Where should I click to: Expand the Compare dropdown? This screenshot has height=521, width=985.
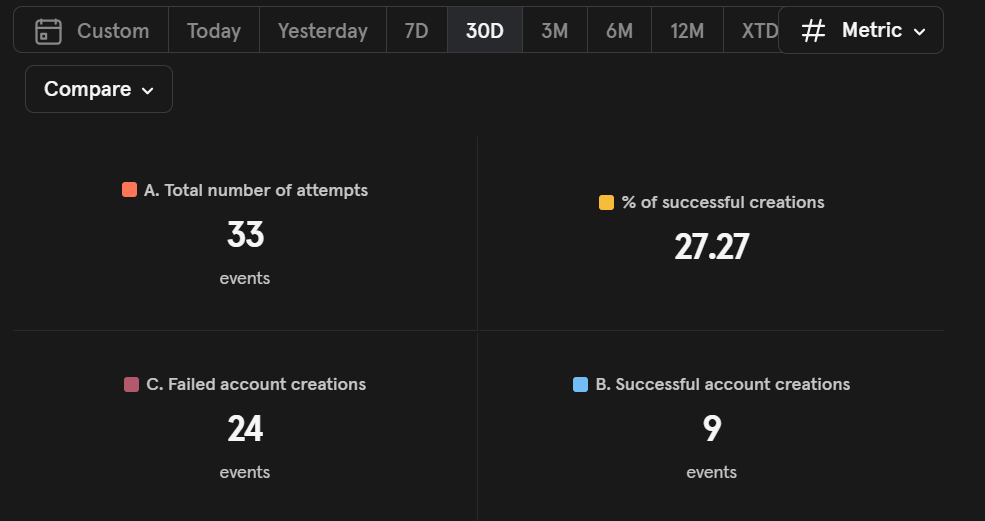click(98, 89)
